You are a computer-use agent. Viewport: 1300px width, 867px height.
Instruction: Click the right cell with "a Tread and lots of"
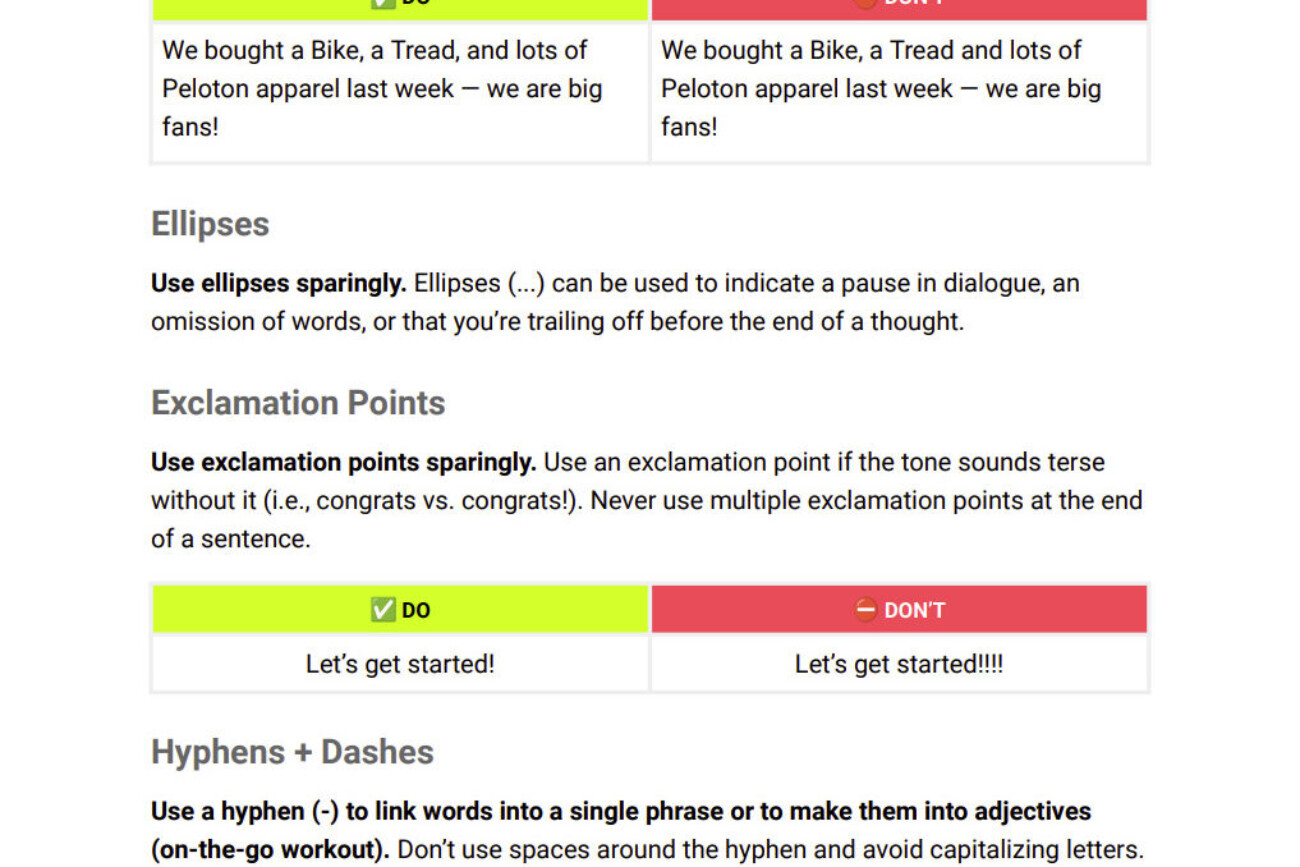(x=898, y=88)
